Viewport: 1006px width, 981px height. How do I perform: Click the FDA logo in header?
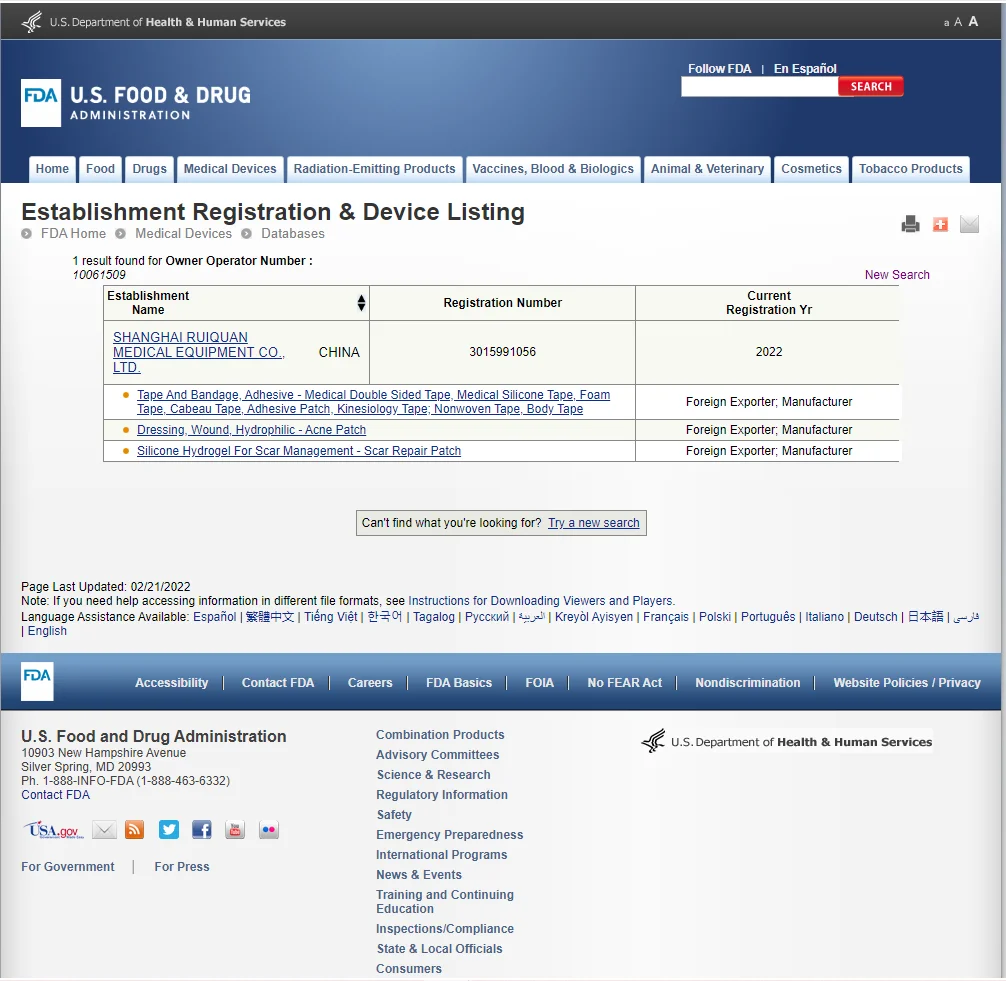(136, 103)
